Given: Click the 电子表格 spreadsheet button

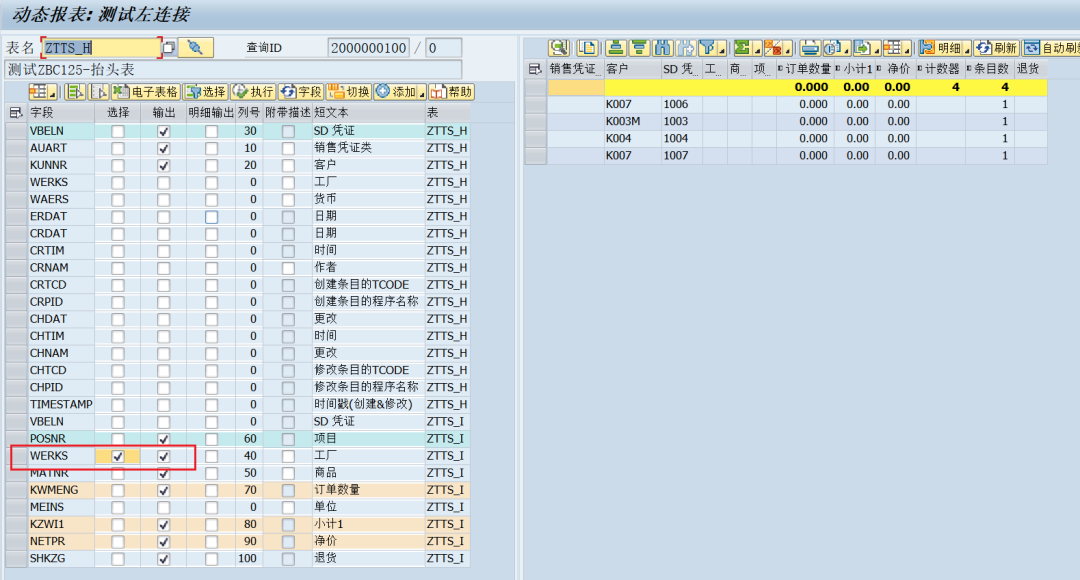Looking at the screenshot, I should coord(145,92).
